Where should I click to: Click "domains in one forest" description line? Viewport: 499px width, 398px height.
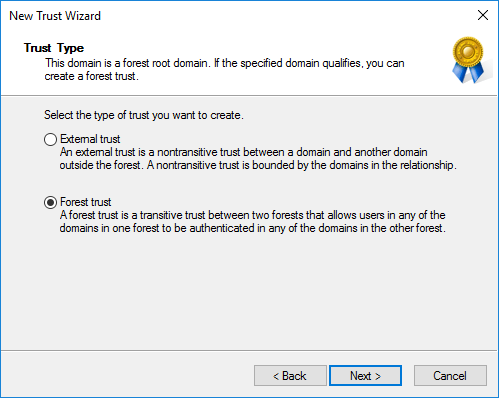252,228
